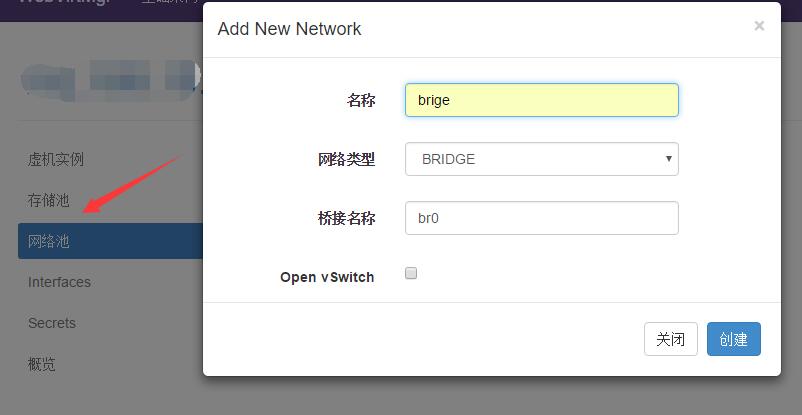Click the 桥接名称 label
Viewport: 802px width, 415px height.
pos(346,218)
